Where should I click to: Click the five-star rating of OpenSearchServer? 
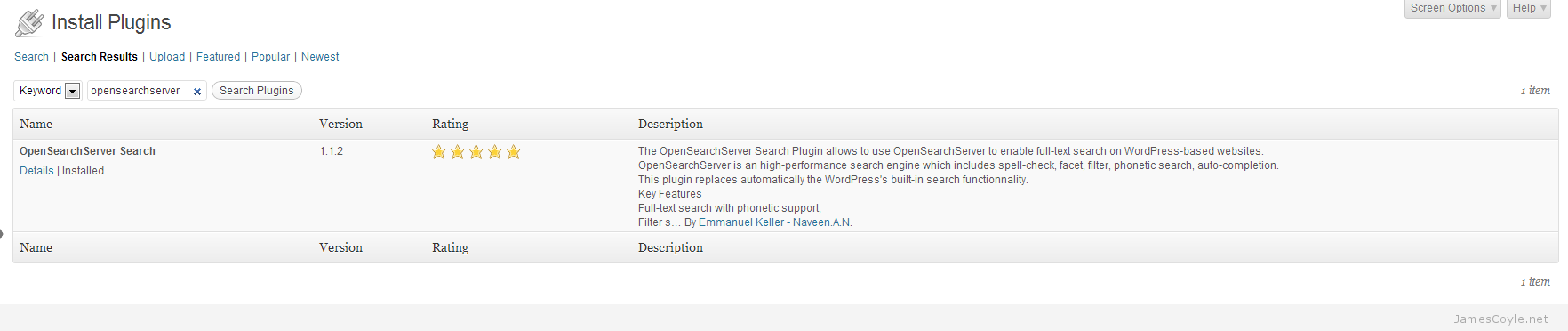476,152
